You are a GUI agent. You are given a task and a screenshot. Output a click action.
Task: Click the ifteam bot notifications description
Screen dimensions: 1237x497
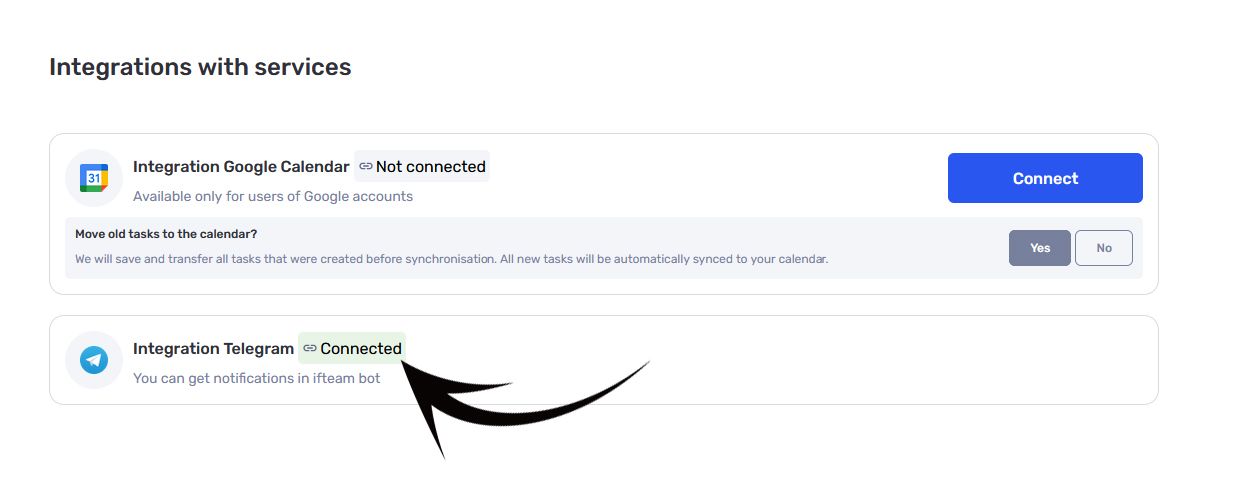(x=256, y=378)
